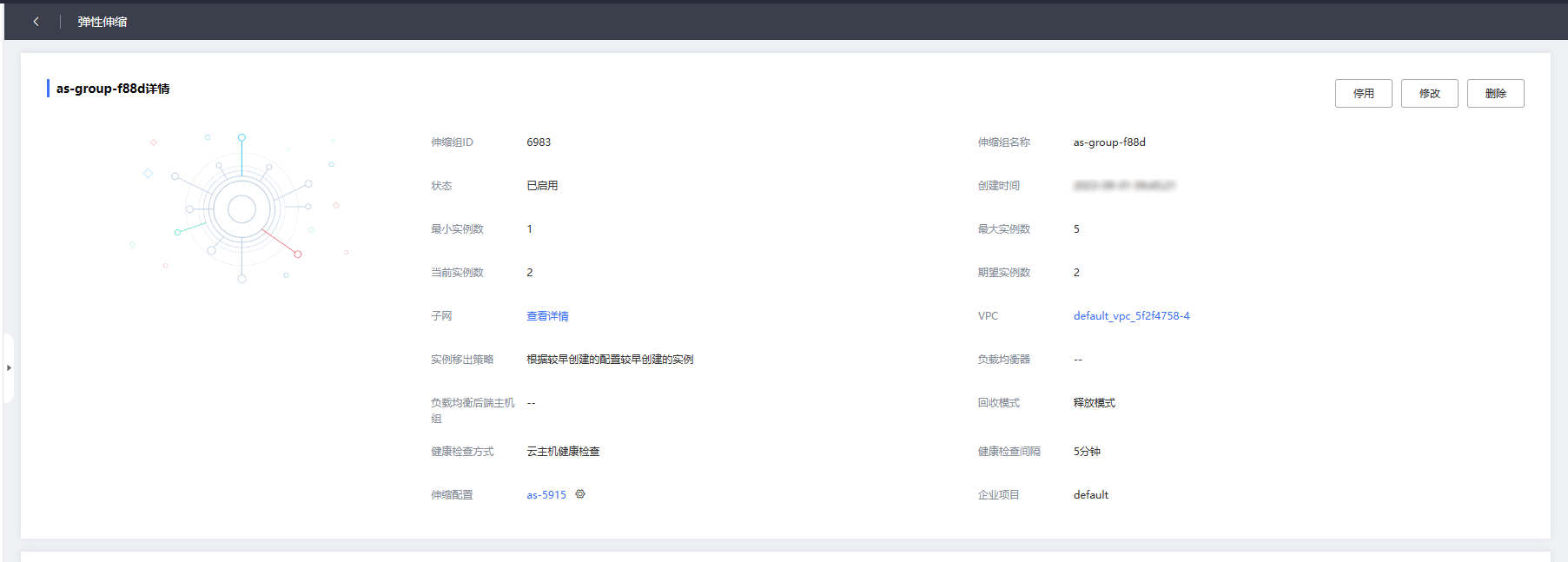Click the 修改 button

(1429, 94)
